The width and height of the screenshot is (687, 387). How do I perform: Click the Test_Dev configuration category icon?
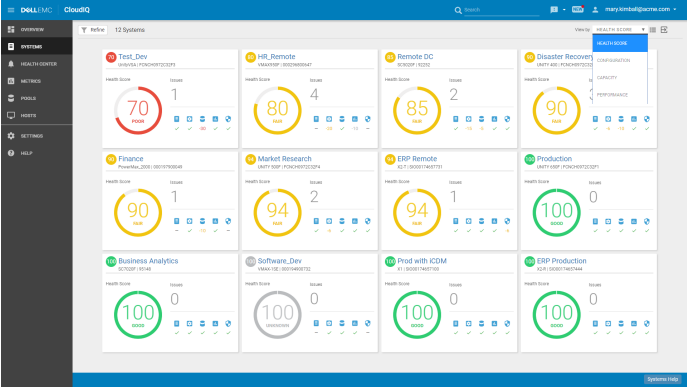pos(189,119)
